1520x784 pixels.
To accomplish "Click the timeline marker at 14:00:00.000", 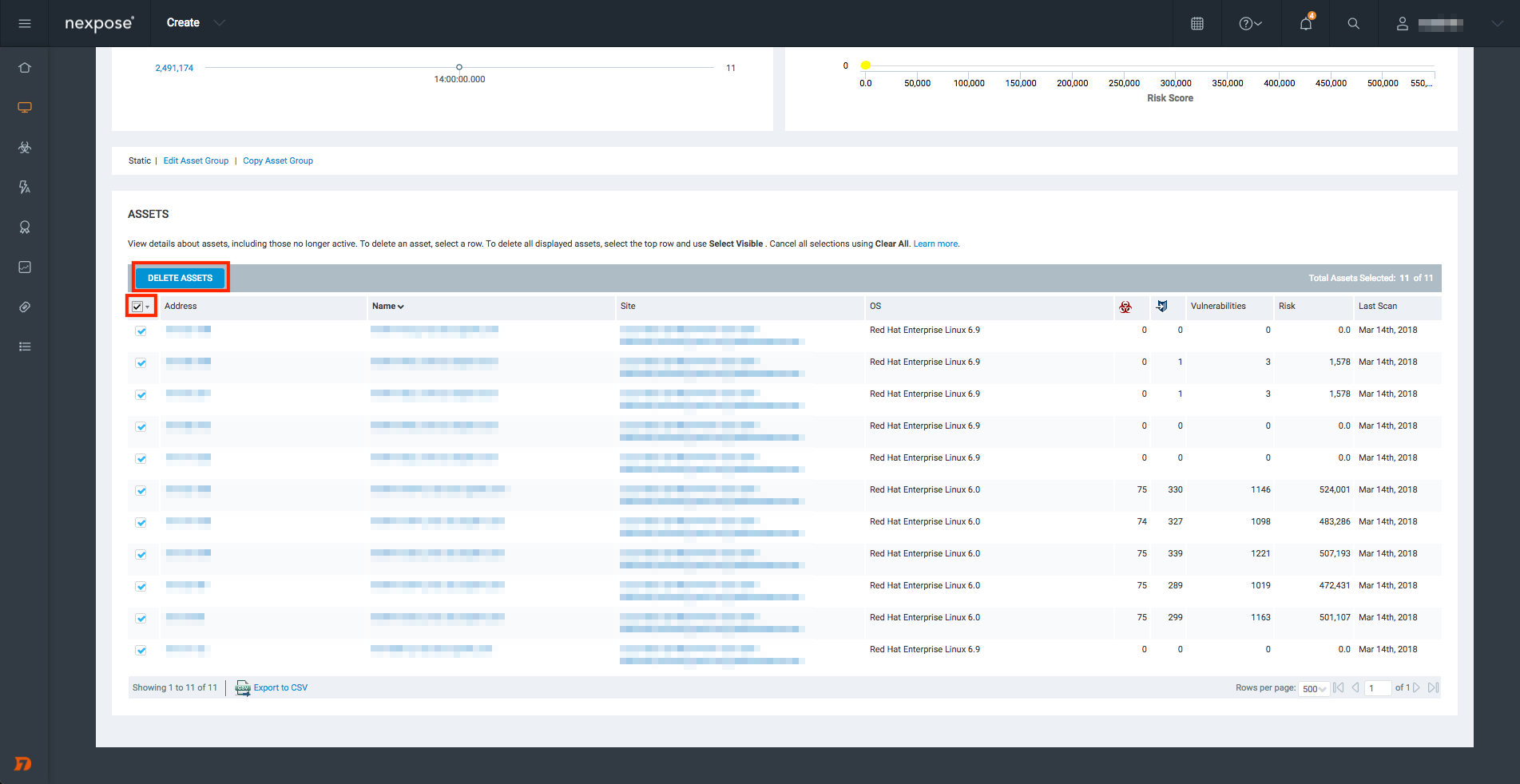I will coord(459,67).
